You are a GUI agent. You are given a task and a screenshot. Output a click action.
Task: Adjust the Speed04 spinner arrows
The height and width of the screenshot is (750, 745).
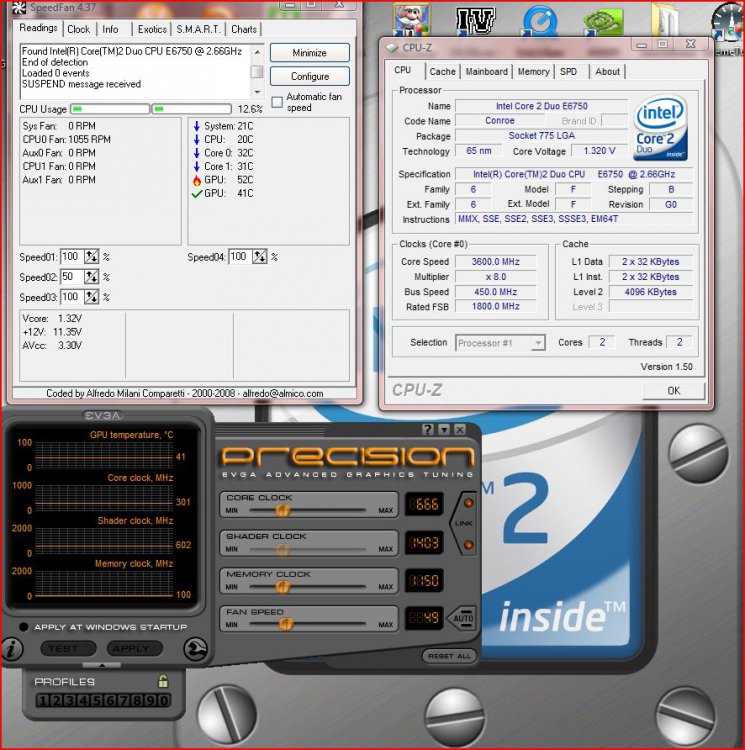click(260, 257)
